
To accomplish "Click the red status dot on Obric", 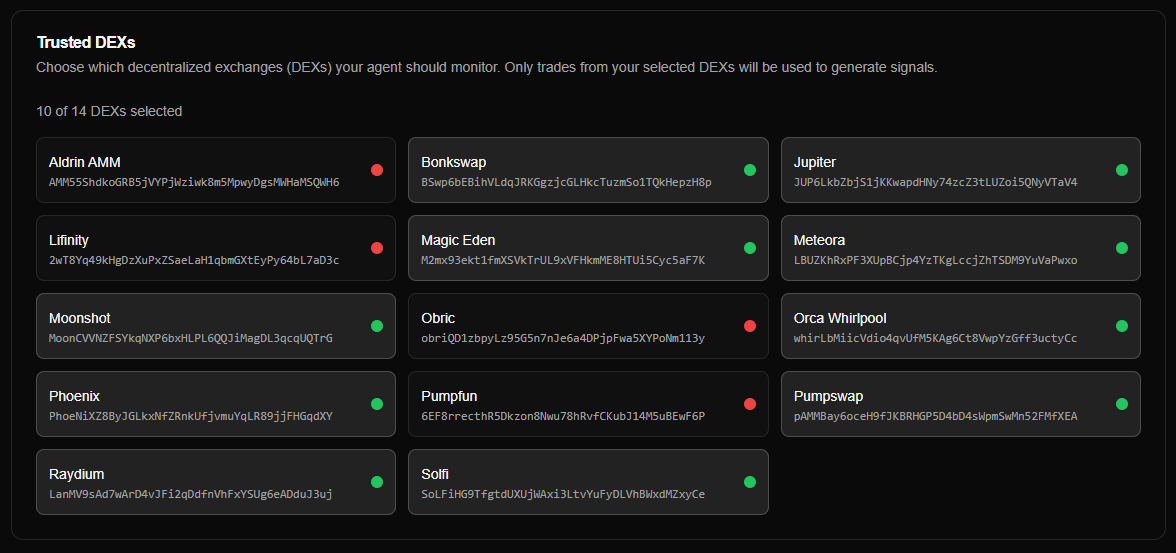I will click(x=749, y=326).
